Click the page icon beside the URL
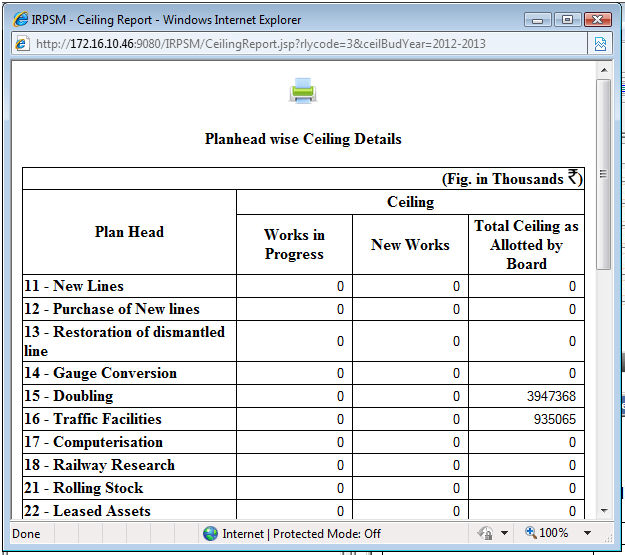This screenshot has width=625, height=555. click(21, 44)
